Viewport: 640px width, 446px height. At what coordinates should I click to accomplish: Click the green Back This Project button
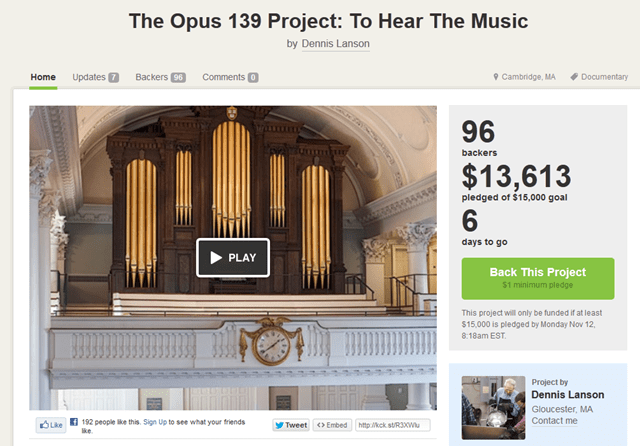click(x=538, y=278)
